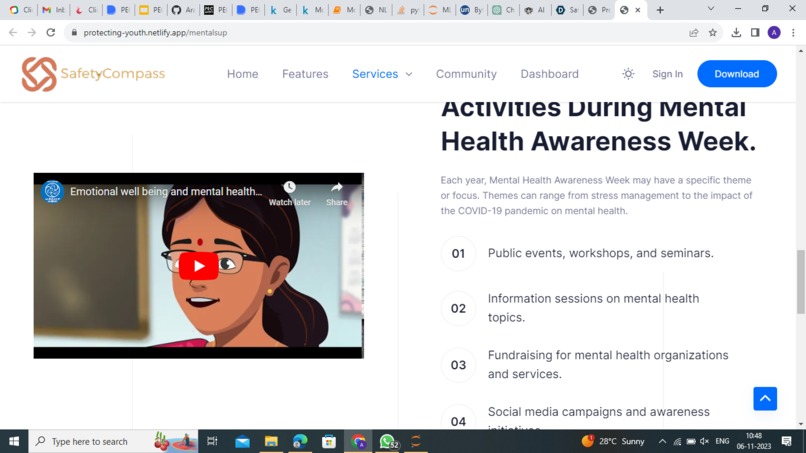Image resolution: width=806 pixels, height=453 pixels.
Task: Close the active browser tab
Action: click(x=638, y=10)
